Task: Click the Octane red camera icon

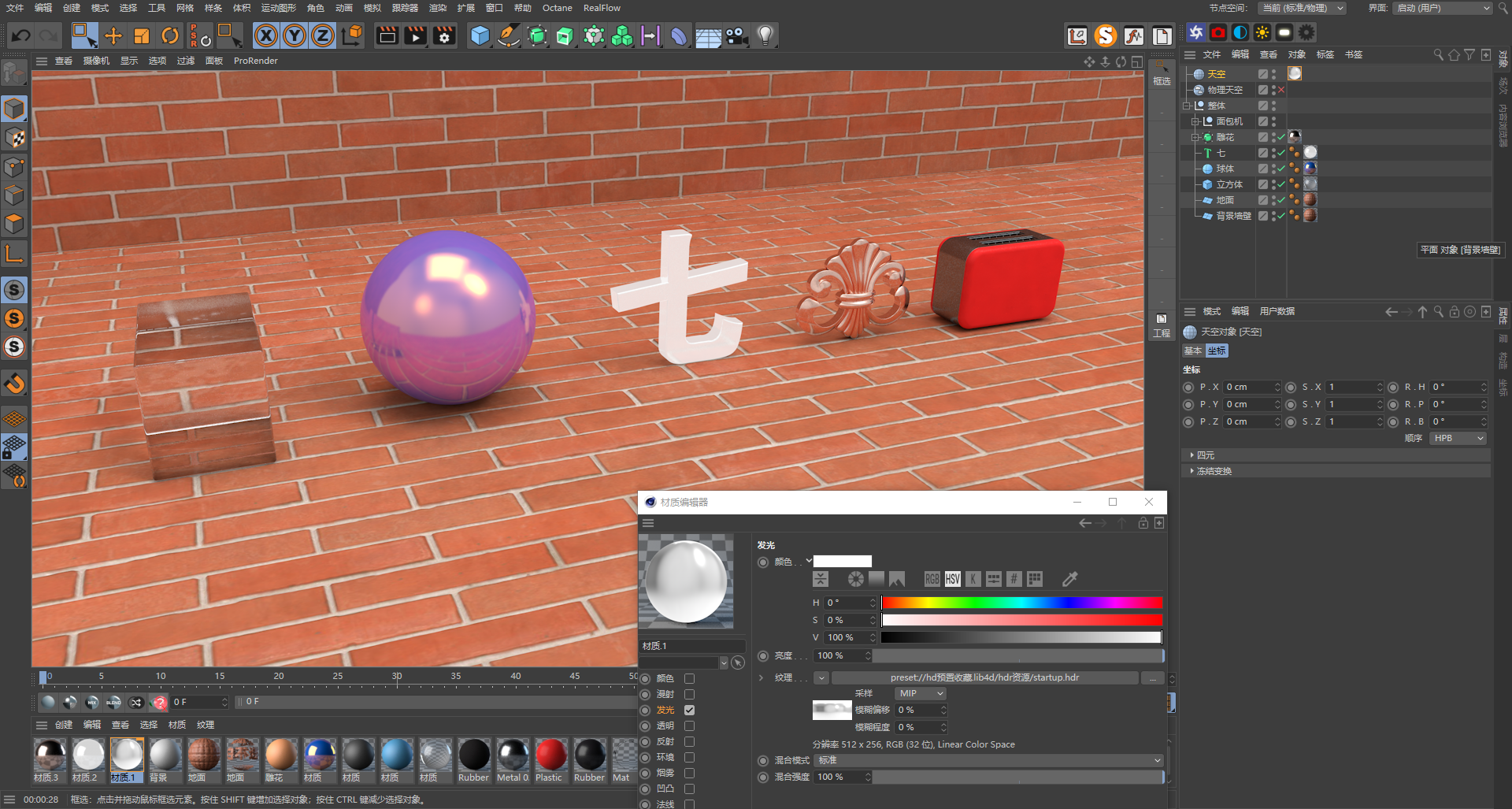Action: click(x=1218, y=32)
